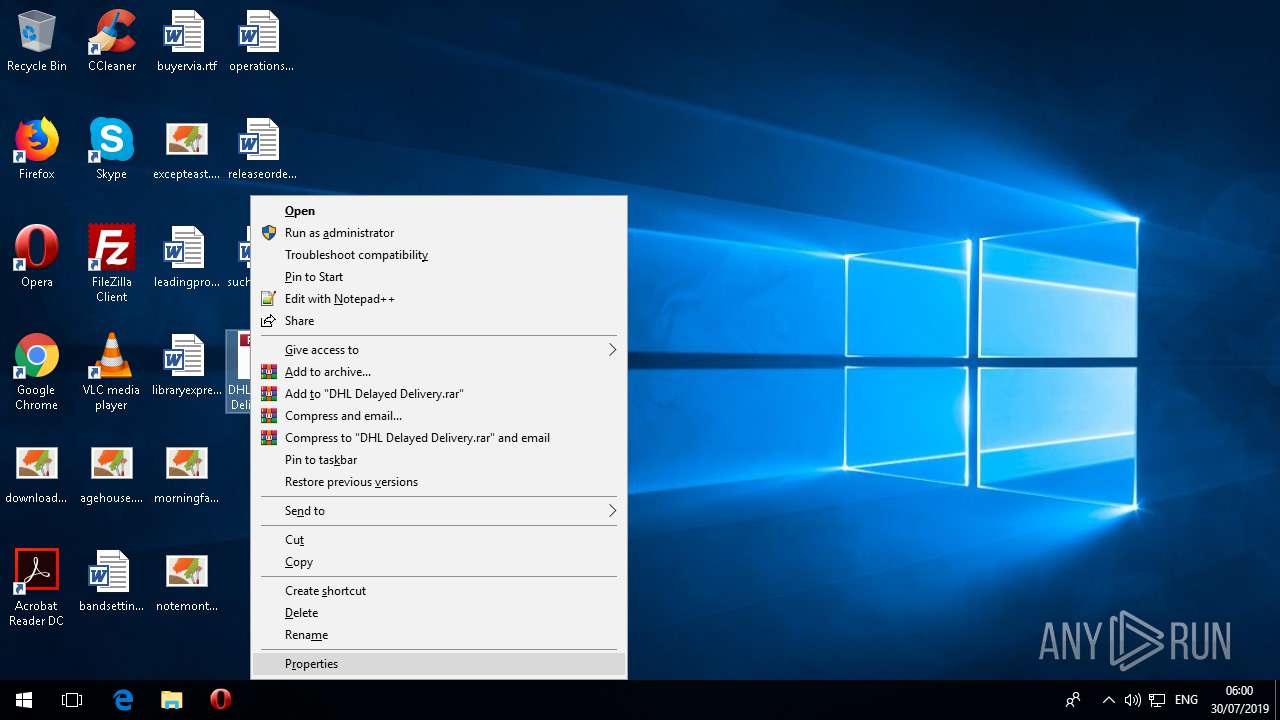This screenshot has height=720, width=1280.
Task: Open the clock and date flyout
Action: [1239, 700]
